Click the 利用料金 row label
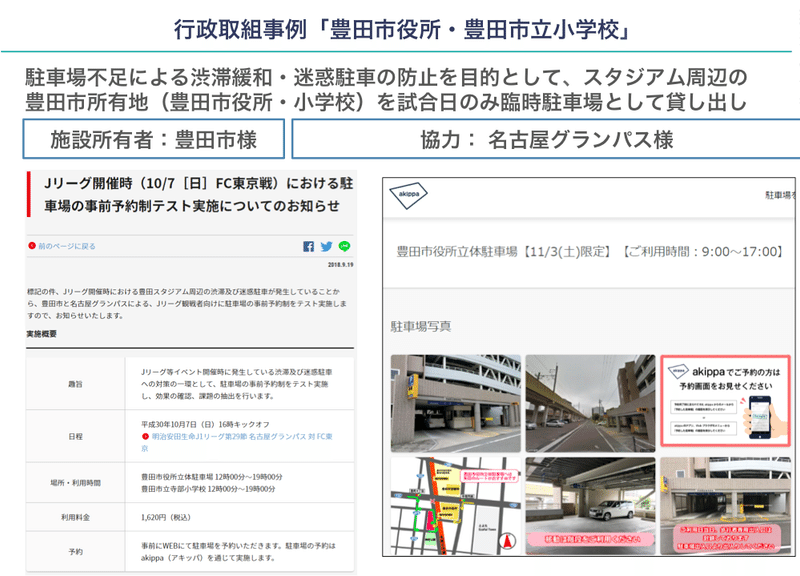Viewport: 800px width, 576px height. tap(76, 517)
